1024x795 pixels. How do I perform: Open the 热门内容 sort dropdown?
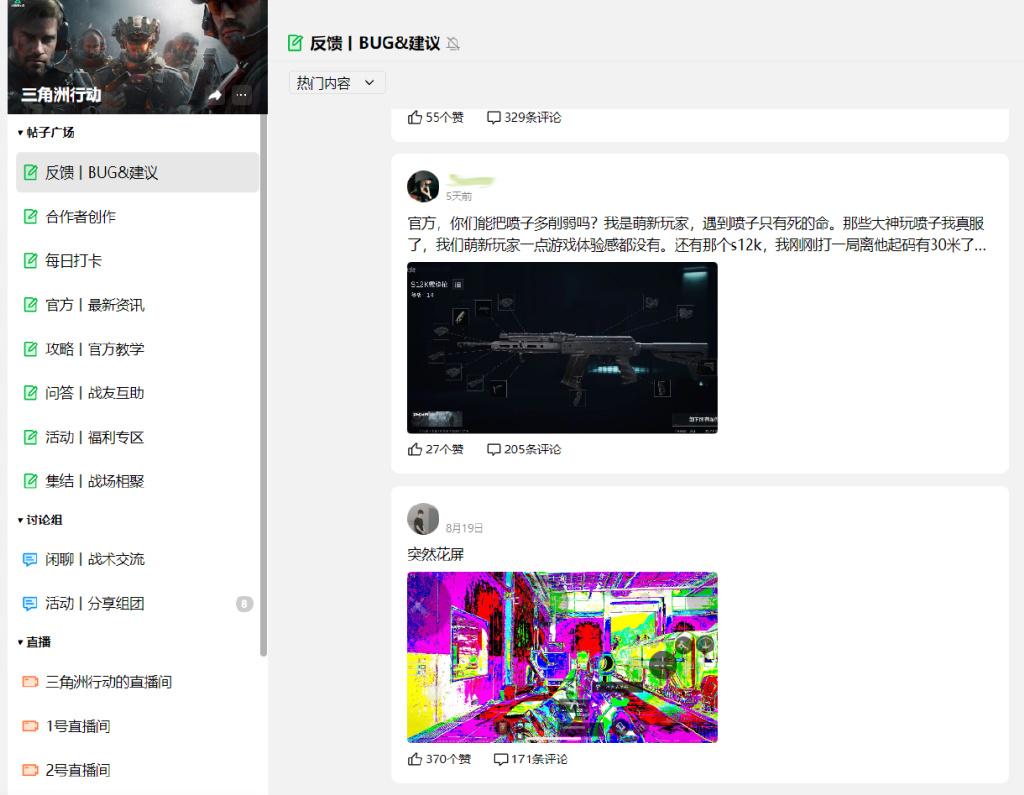point(337,83)
